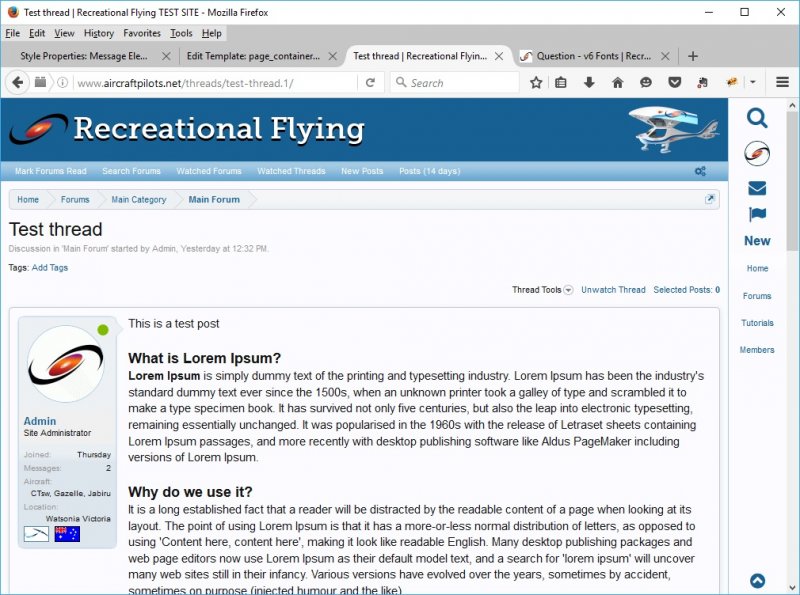Open the View menu

(64, 33)
